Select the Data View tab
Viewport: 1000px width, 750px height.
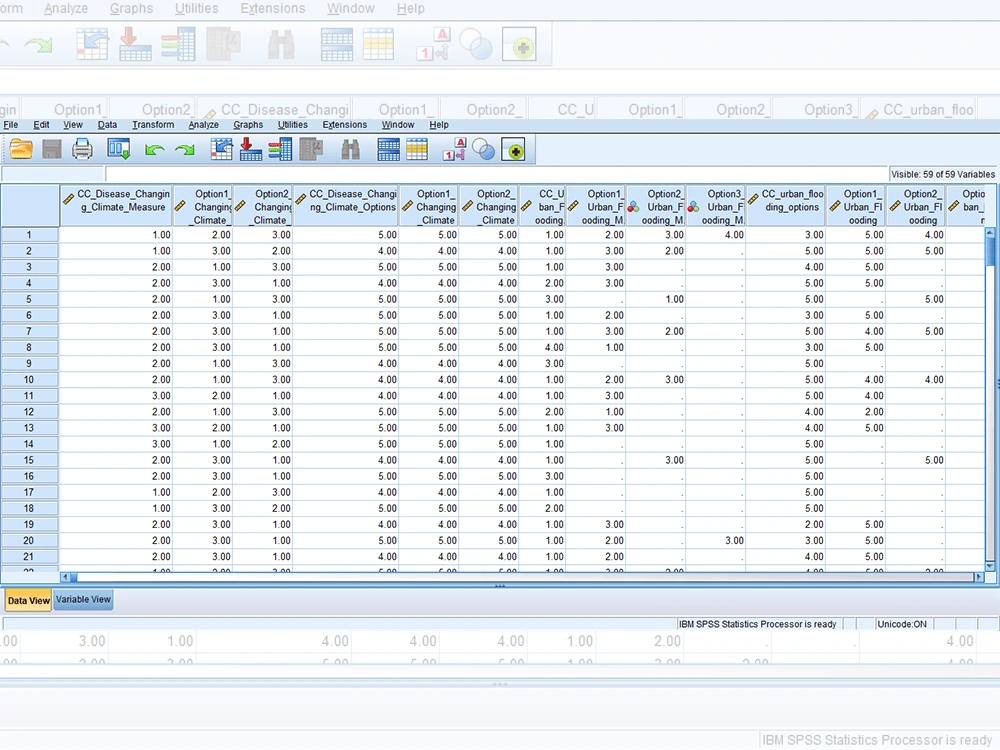pyautogui.click(x=28, y=600)
